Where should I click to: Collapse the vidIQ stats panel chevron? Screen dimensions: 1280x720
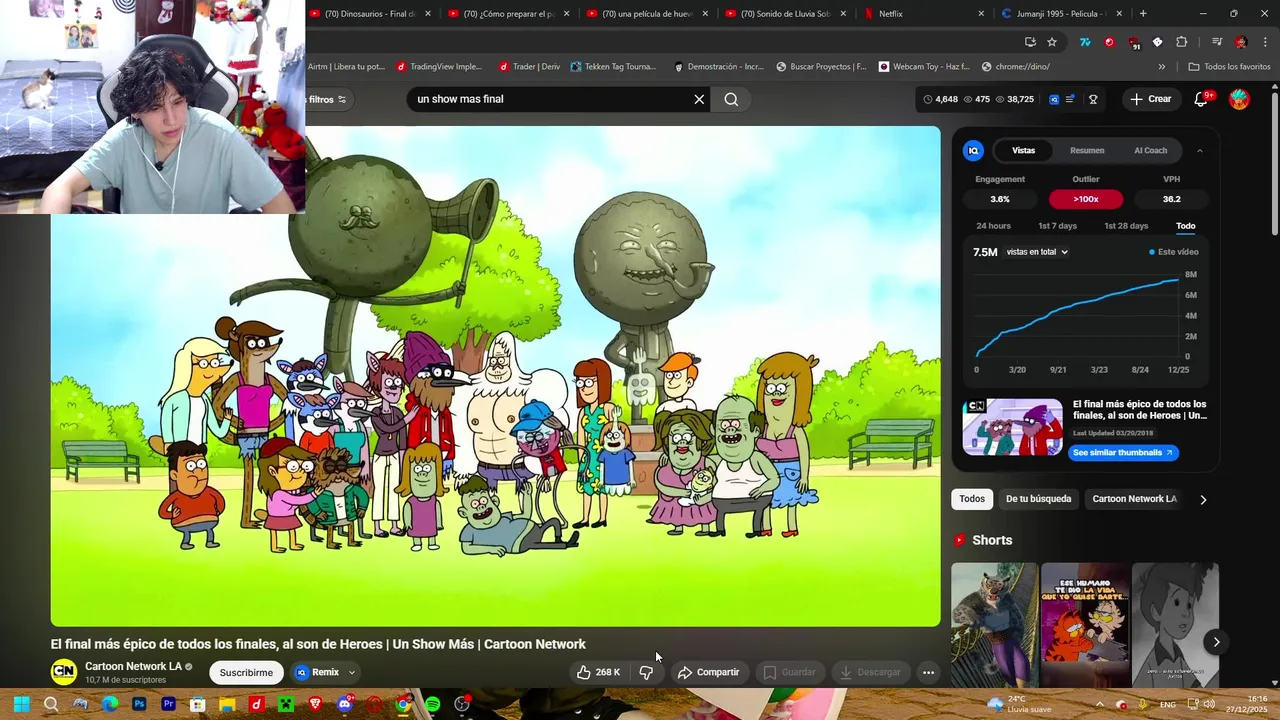1199,150
